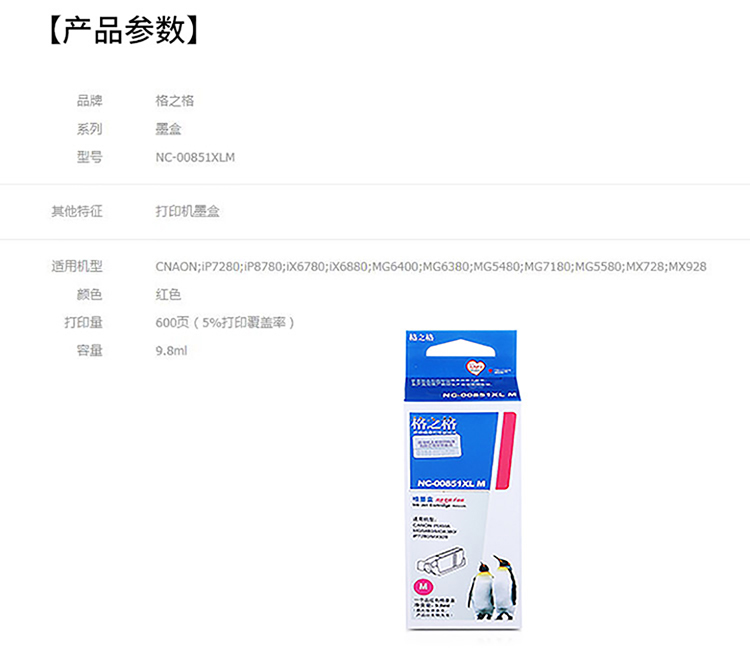The width and height of the screenshot is (750, 658).
Task: Click the 其他特征 label
Action: [x=77, y=211]
